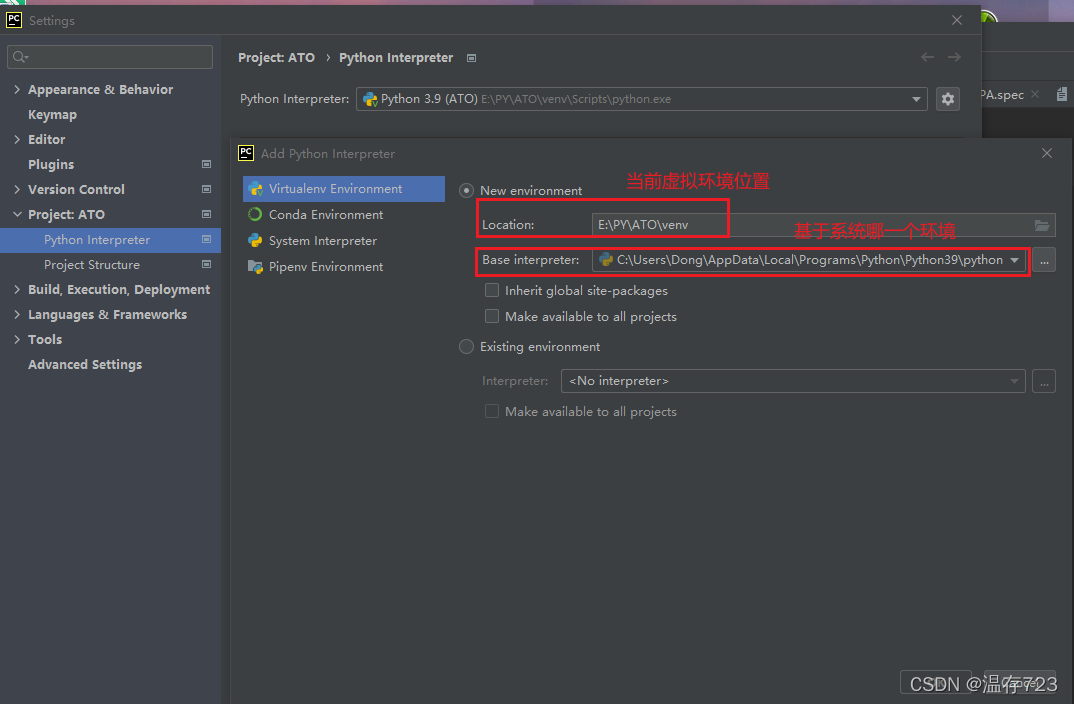
Task: Check Make available to all projects
Action: coord(492,316)
